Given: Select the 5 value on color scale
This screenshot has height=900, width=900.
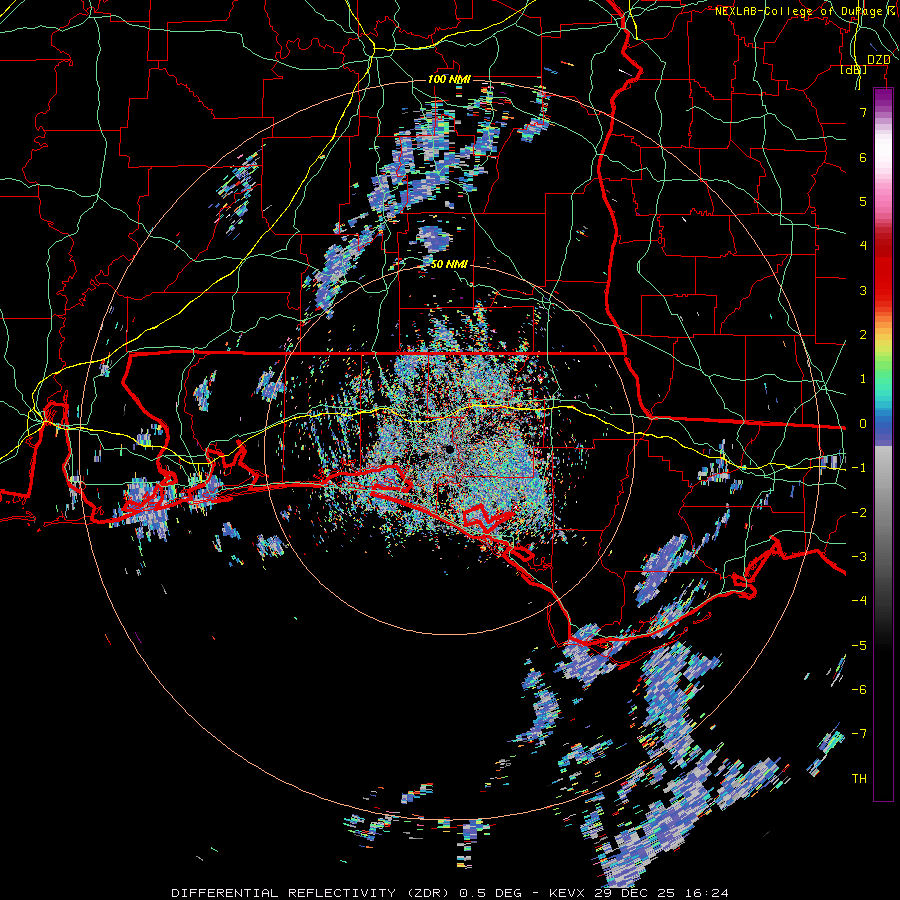Looking at the screenshot, I should point(863,201).
